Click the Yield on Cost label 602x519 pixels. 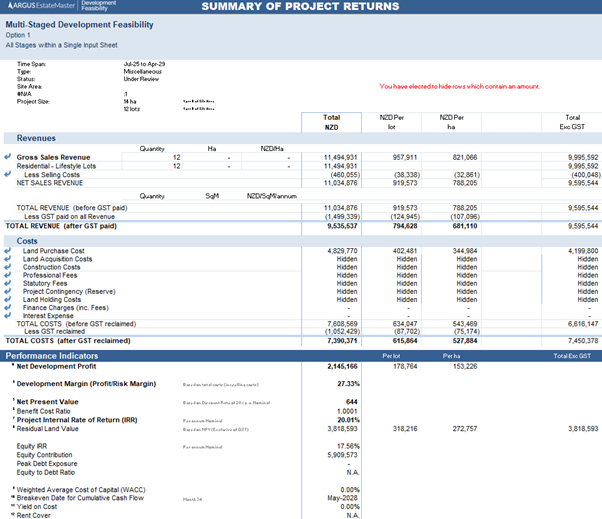[x=36, y=507]
